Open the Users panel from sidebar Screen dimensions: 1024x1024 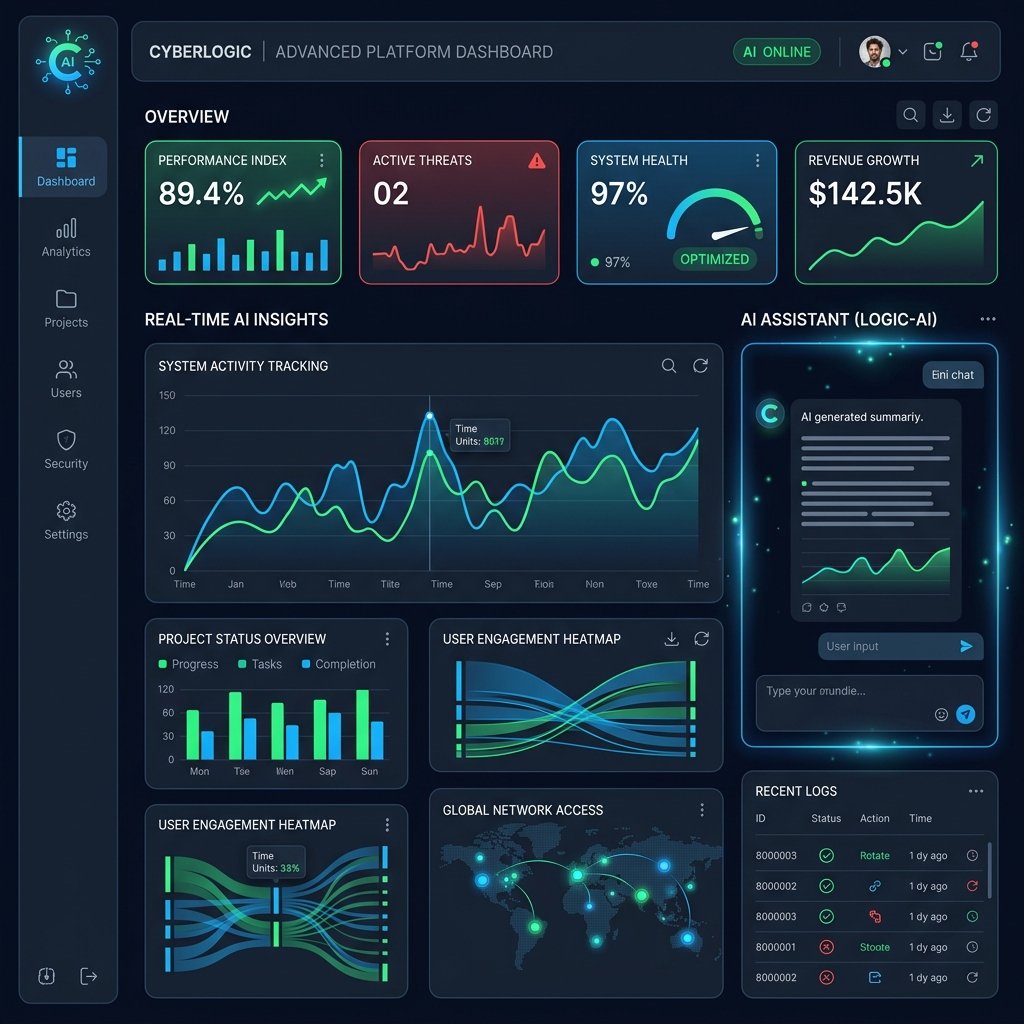click(65, 380)
